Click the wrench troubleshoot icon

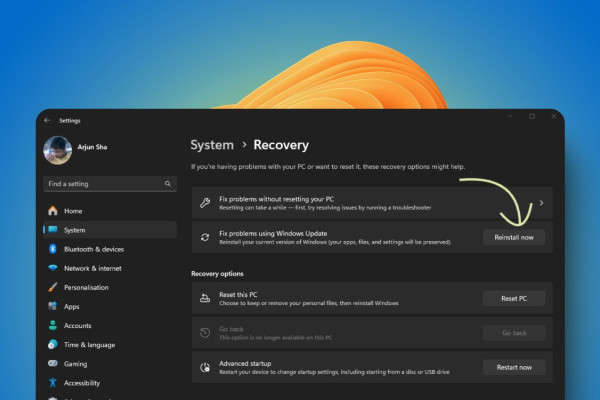[x=205, y=203]
